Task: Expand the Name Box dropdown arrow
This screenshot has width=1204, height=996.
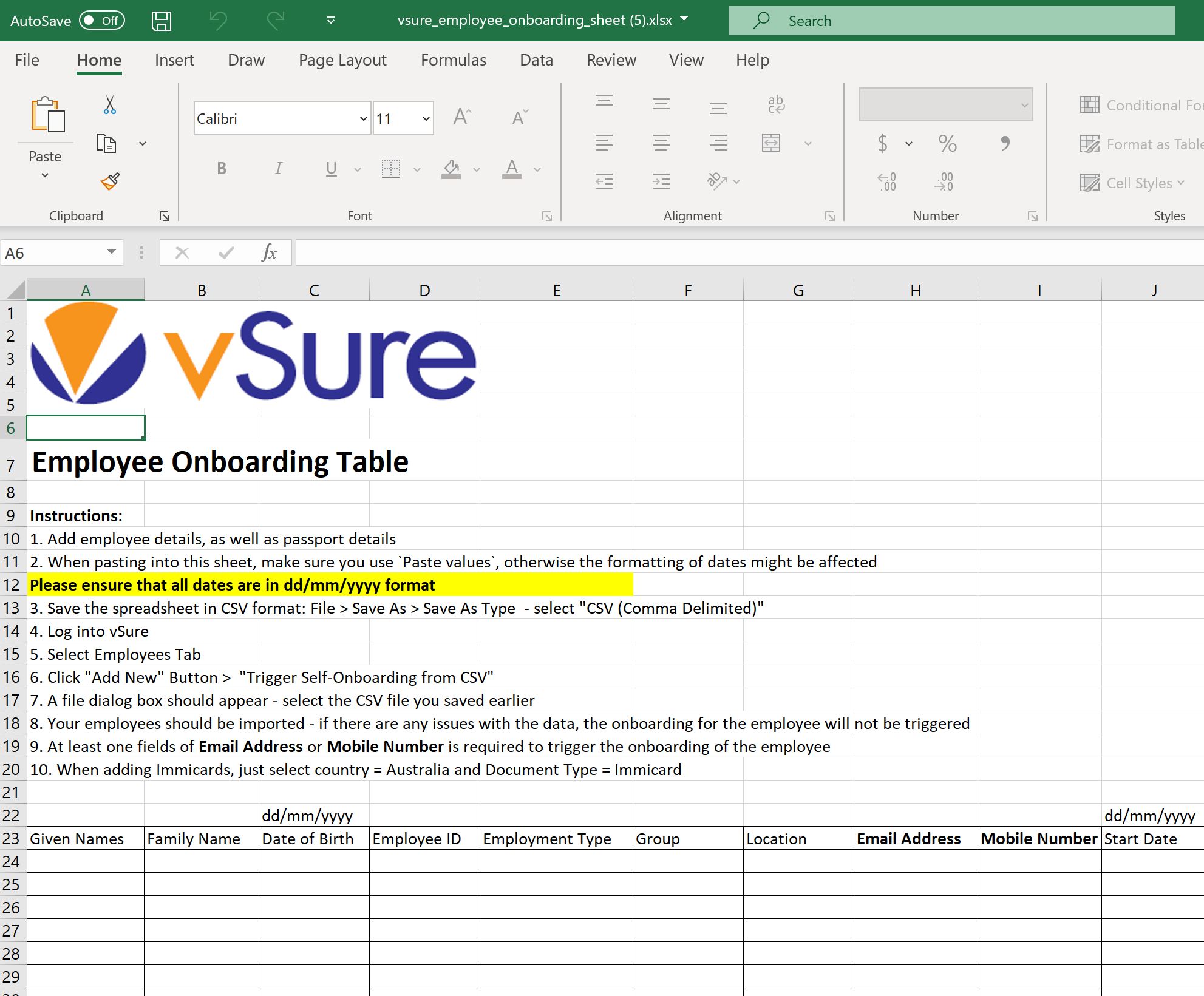Action: click(x=112, y=252)
